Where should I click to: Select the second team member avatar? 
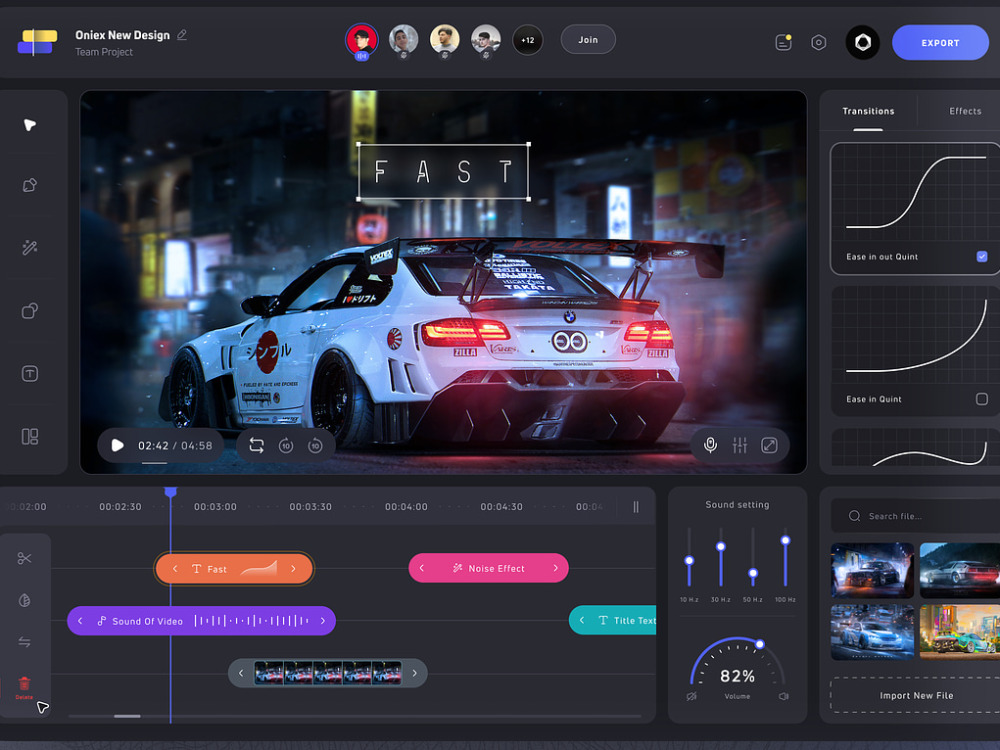[403, 40]
